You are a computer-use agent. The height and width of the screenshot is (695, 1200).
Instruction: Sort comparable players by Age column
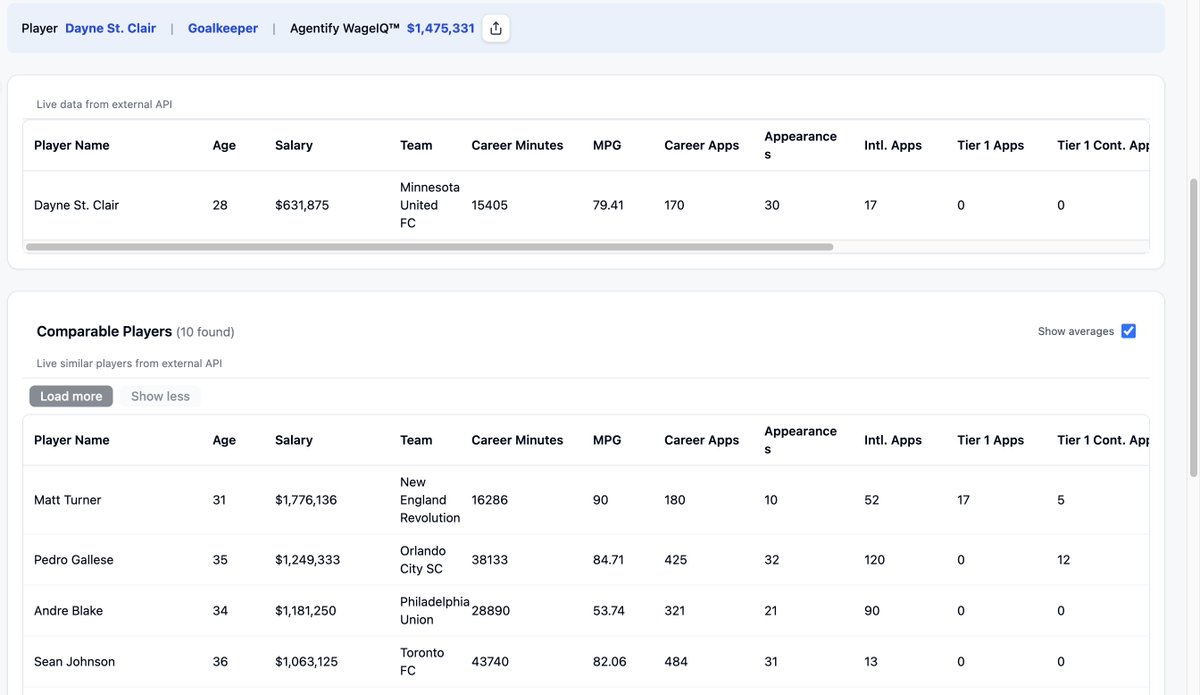coord(223,439)
